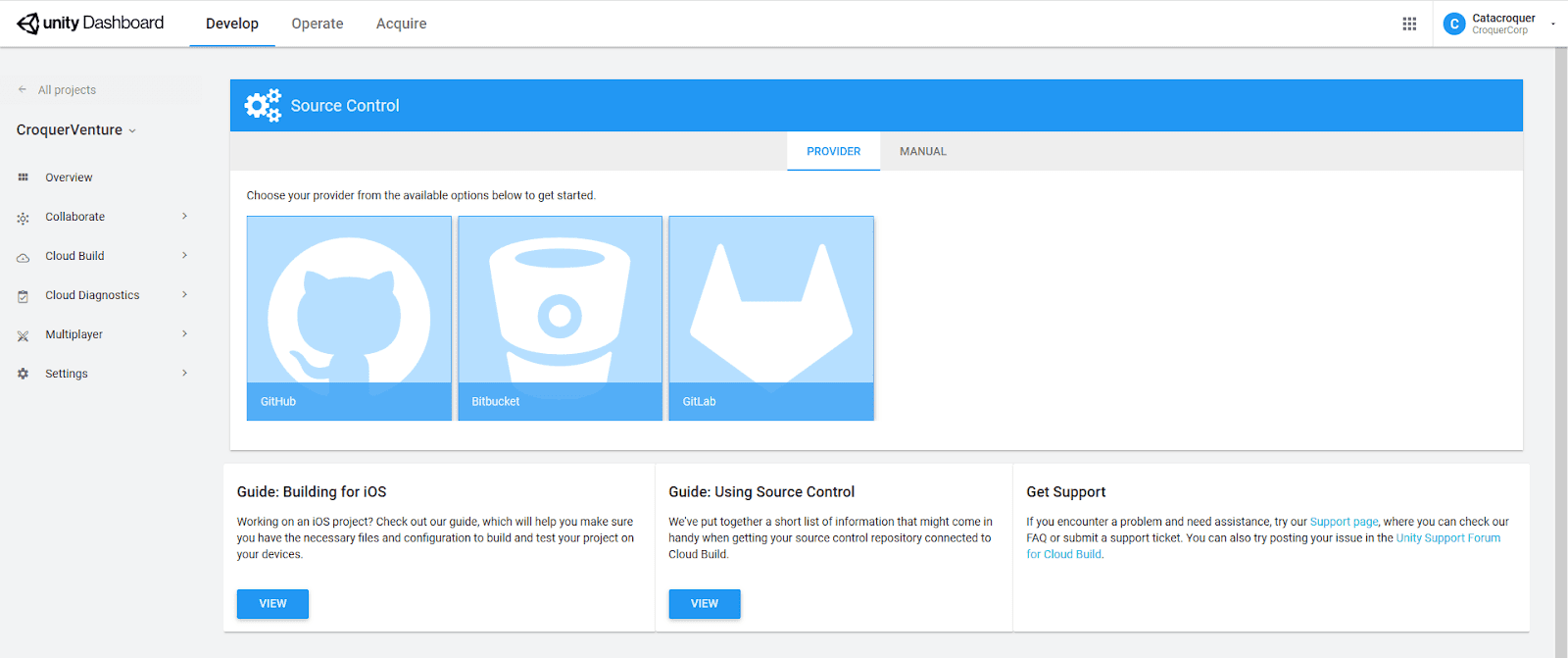Click the Catacroquer account avatar
The width and height of the screenshot is (1568, 658).
click(1454, 24)
